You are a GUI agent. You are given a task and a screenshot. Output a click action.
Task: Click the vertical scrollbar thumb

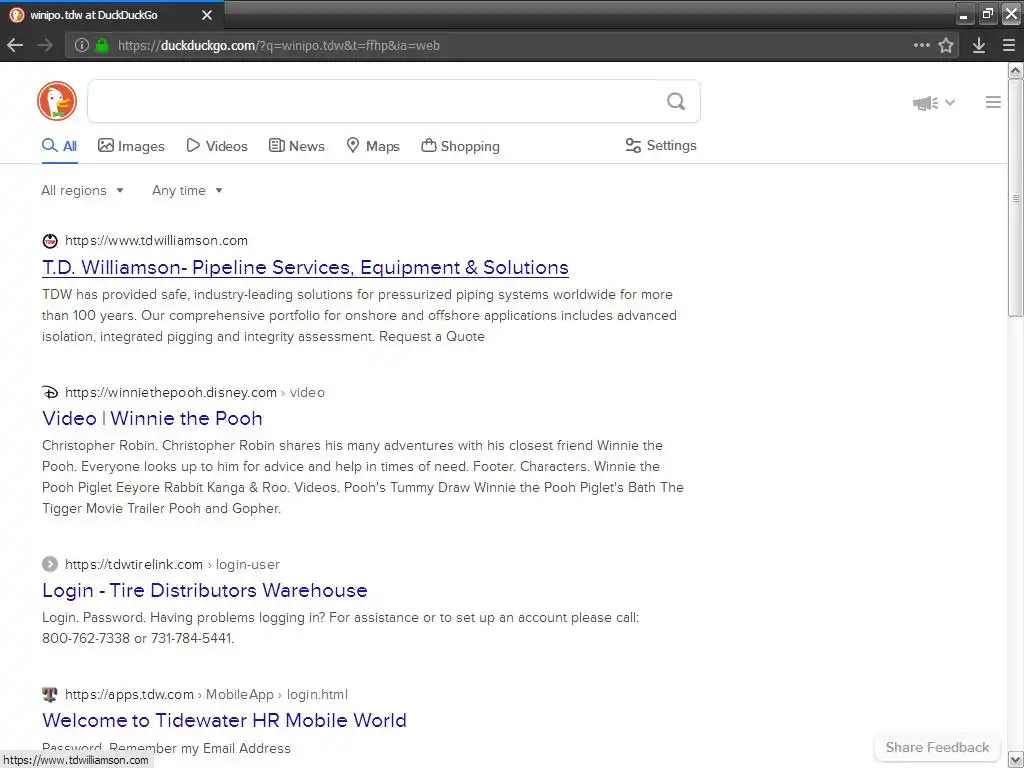(1016, 198)
